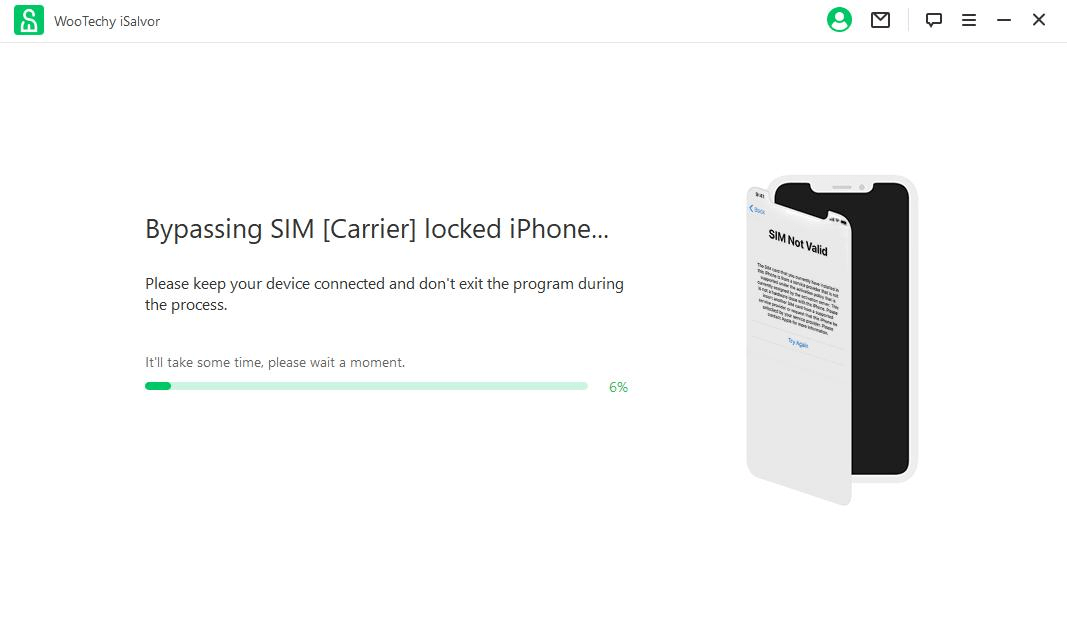This screenshot has height=623, width=1067.
Task: Click the unfilled pale part of progress bar
Action: (380, 386)
